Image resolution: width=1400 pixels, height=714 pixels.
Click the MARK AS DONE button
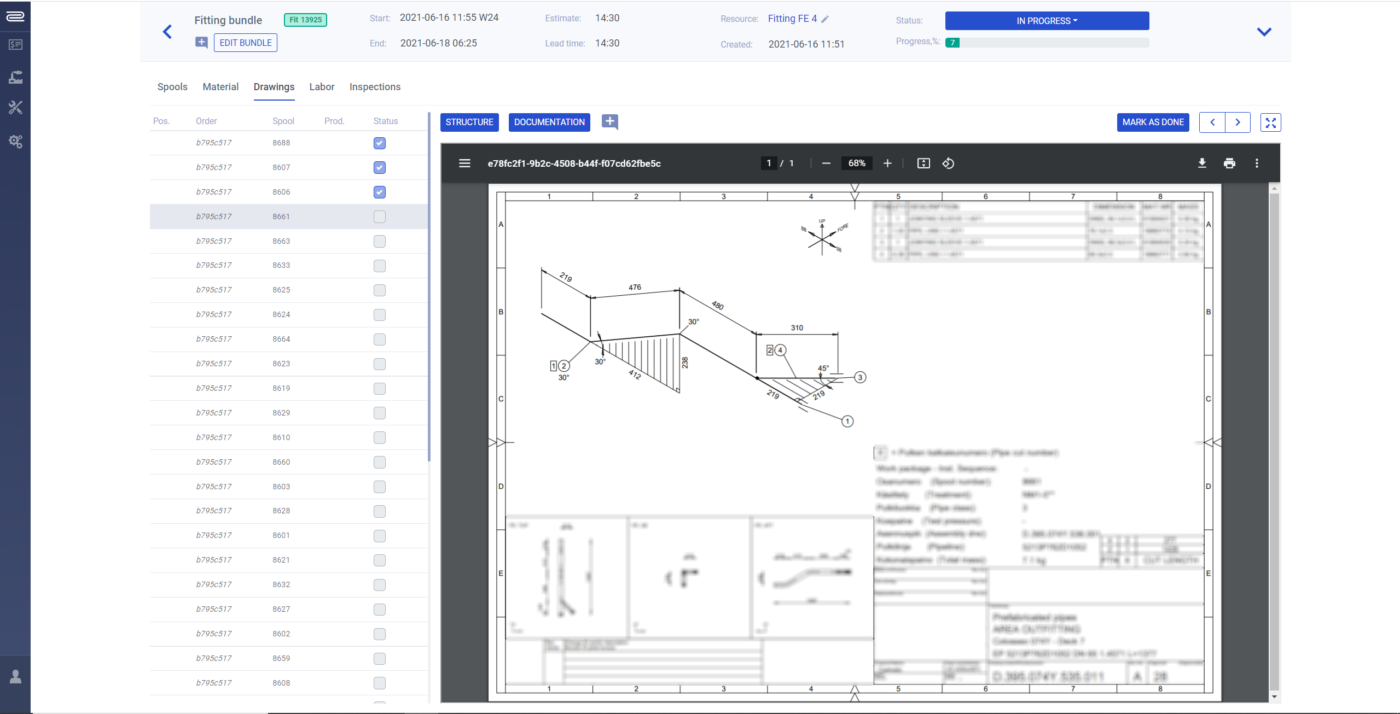[x=1153, y=122]
